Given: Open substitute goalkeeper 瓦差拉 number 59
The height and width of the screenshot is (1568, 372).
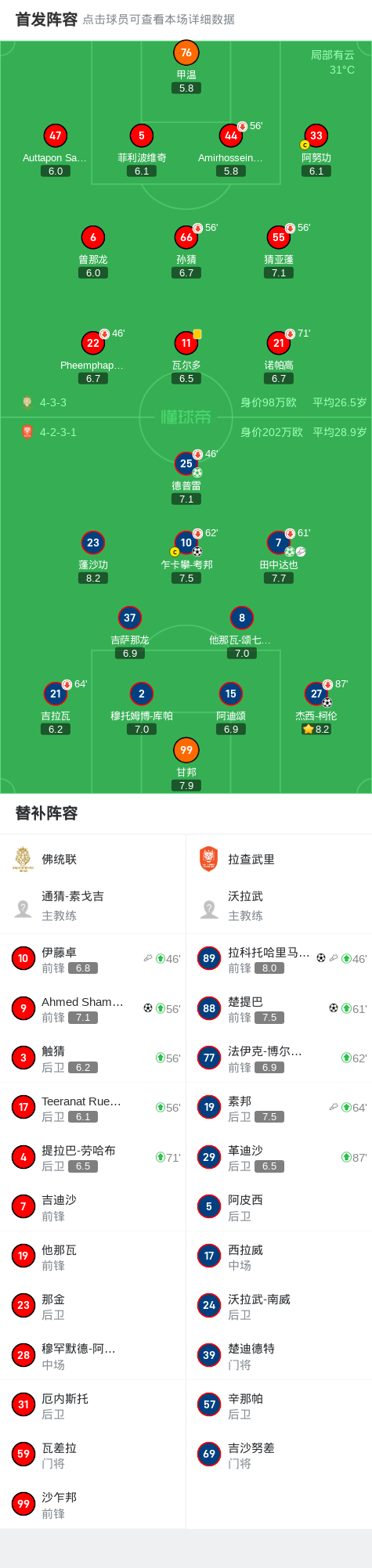Looking at the screenshot, I should click(92, 1454).
